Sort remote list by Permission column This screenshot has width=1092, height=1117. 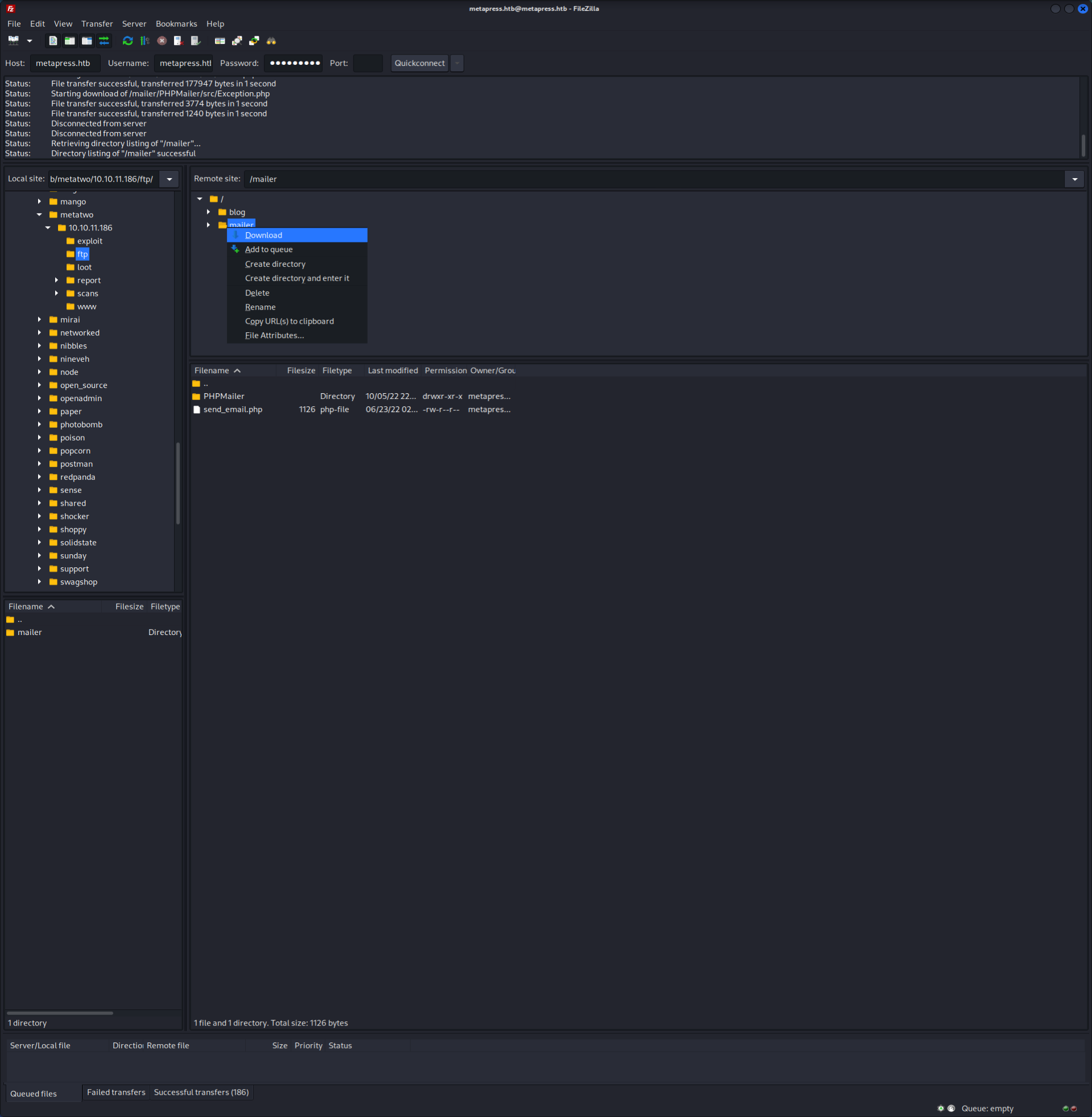click(446, 370)
